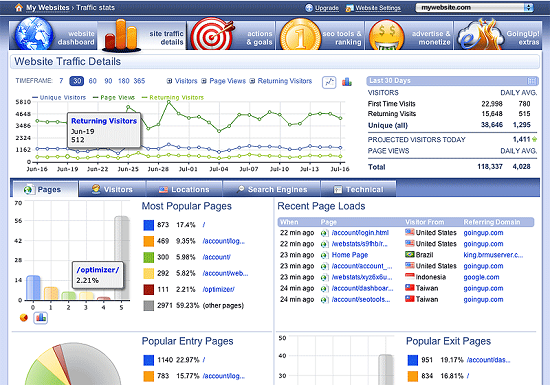Open the mywebsite.com site selector dropdown

click(x=474, y=7)
